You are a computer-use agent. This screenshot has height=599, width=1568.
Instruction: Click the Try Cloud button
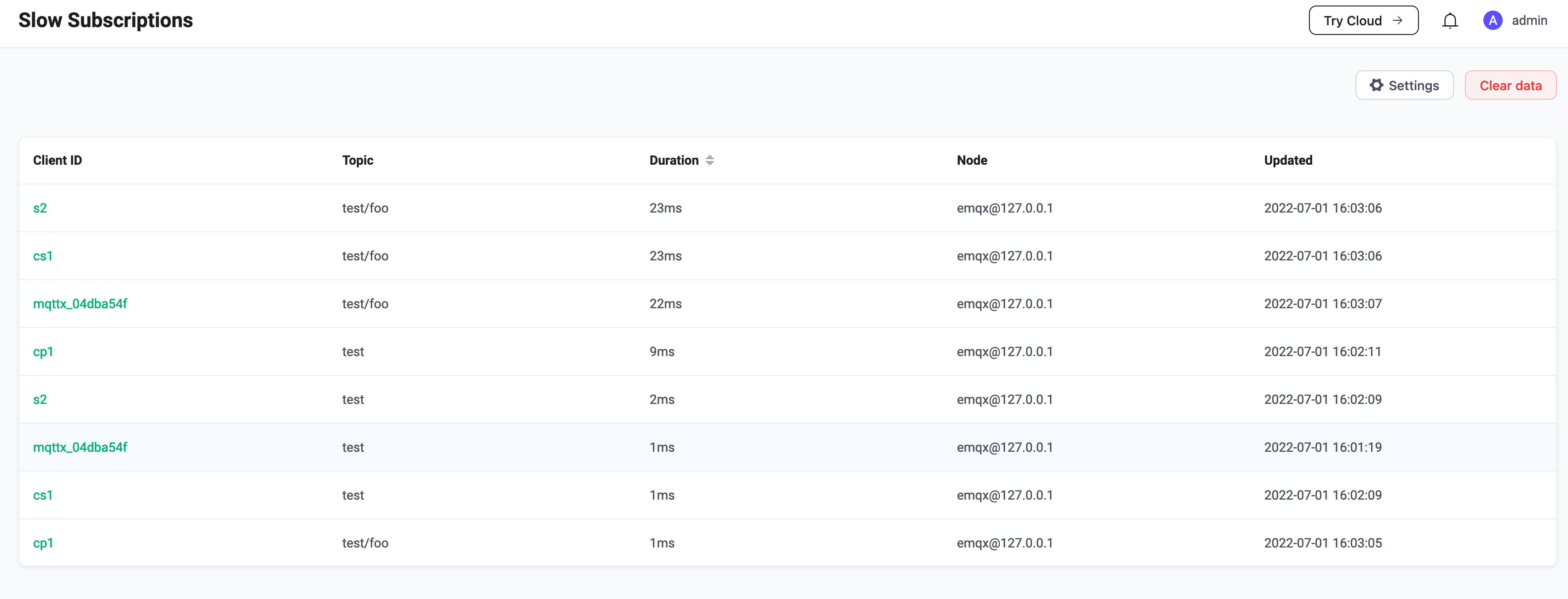pyautogui.click(x=1363, y=21)
